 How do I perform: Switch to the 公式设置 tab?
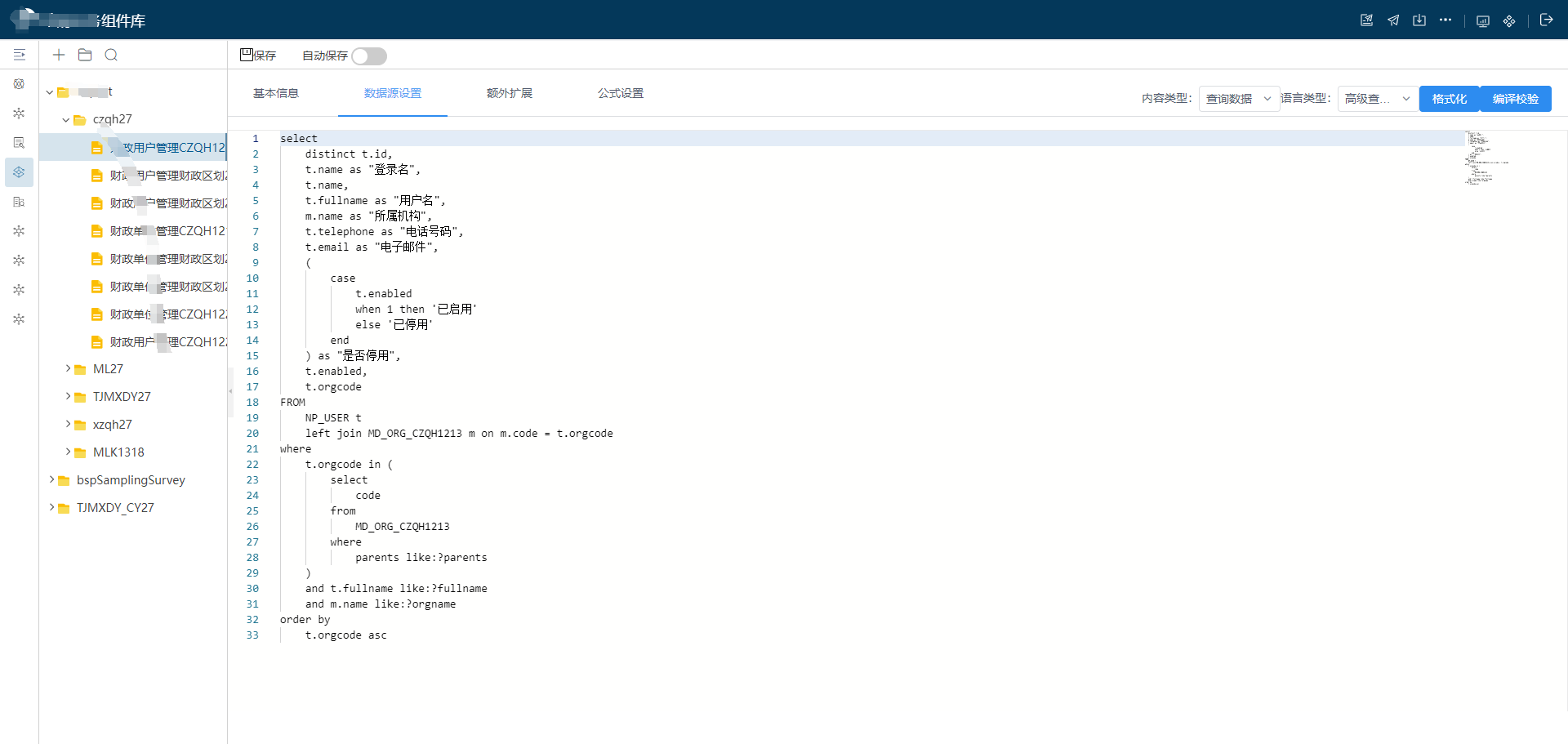[621, 93]
